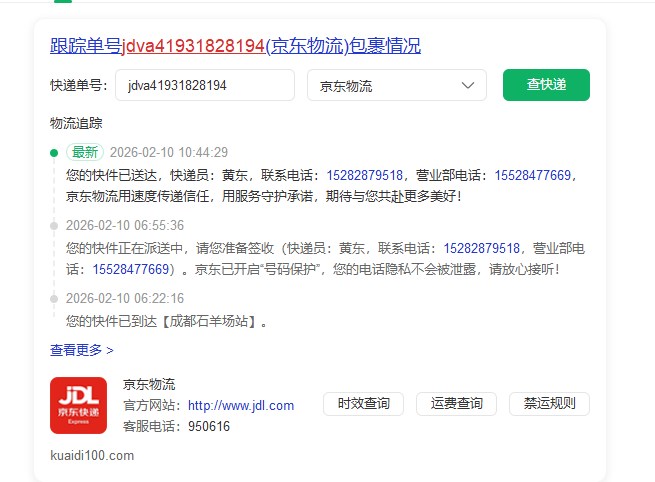655x482 pixels.
Task: Open the 京东物流 courier dropdown
Action: (x=396, y=86)
